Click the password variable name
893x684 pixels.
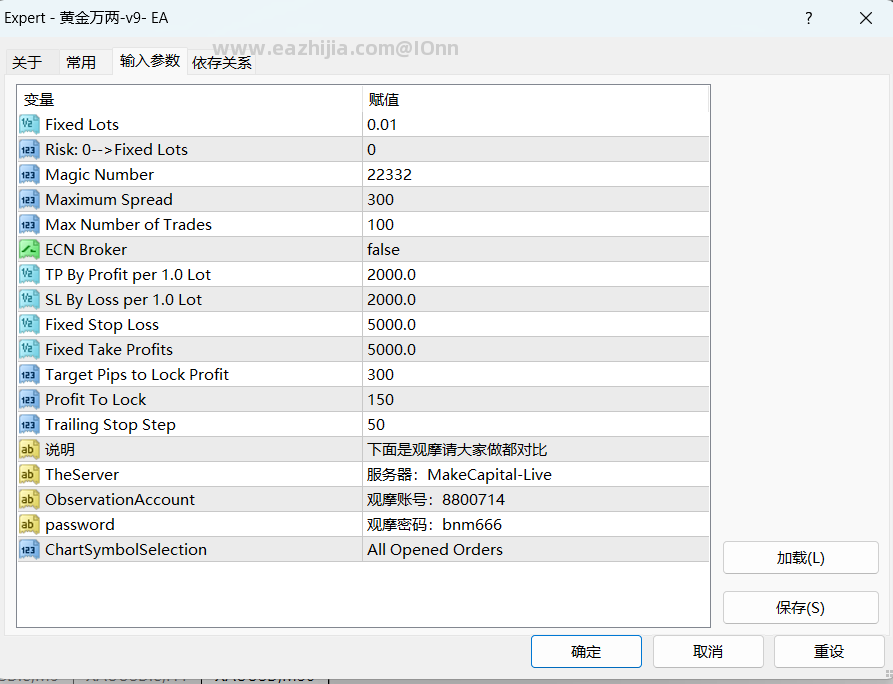(80, 525)
